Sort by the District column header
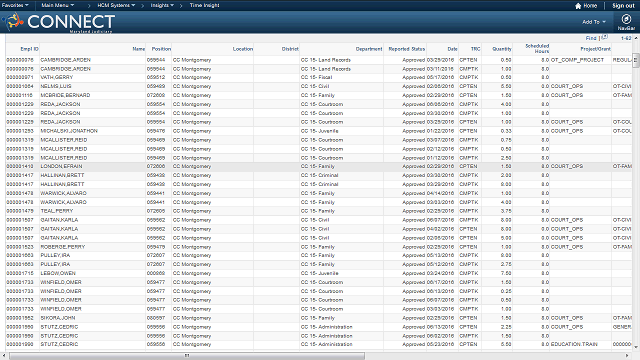Screen dimensions: 640x360 point(290,49)
